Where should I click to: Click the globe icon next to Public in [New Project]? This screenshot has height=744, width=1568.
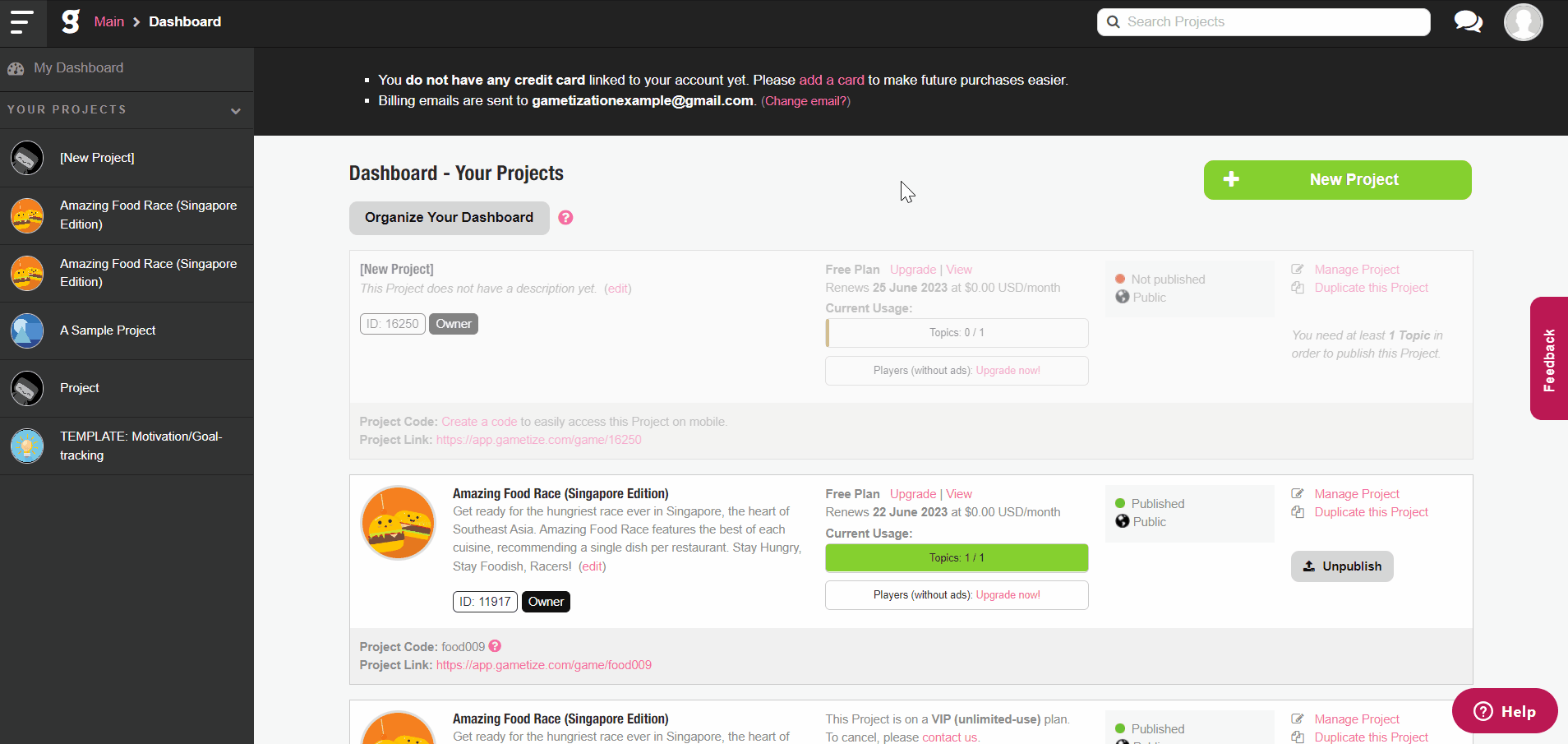pos(1123,298)
